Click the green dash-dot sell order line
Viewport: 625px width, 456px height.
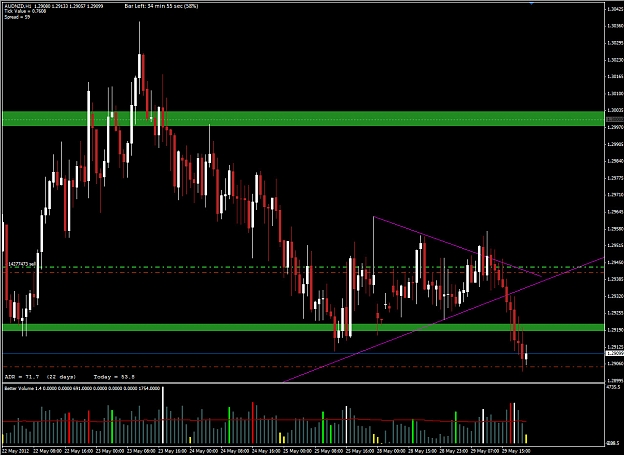coord(304,267)
